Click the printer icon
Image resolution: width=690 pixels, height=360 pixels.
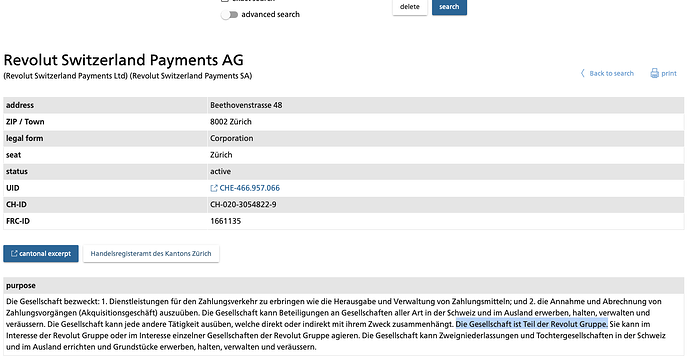[654, 73]
